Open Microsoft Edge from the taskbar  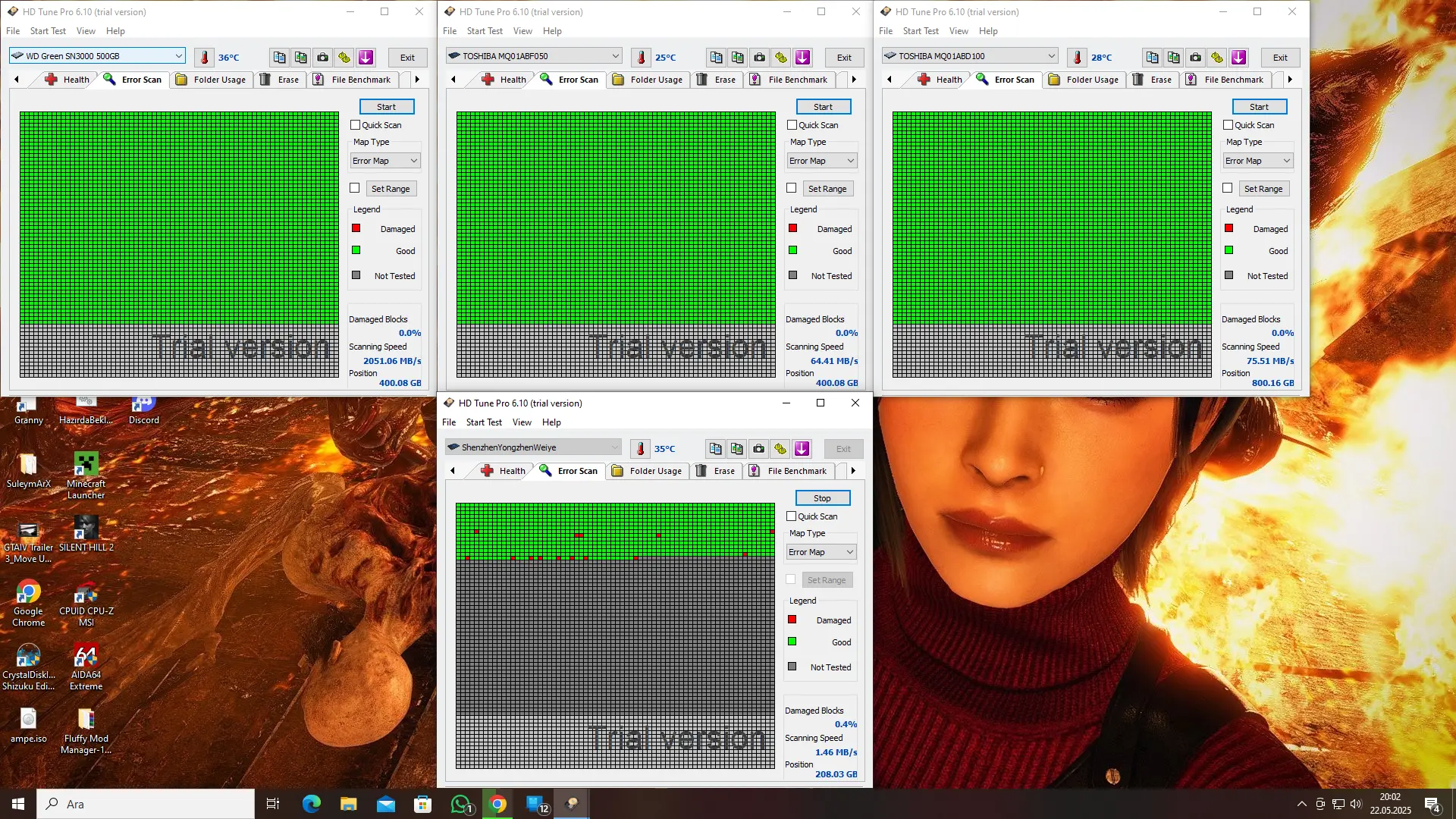click(312, 804)
